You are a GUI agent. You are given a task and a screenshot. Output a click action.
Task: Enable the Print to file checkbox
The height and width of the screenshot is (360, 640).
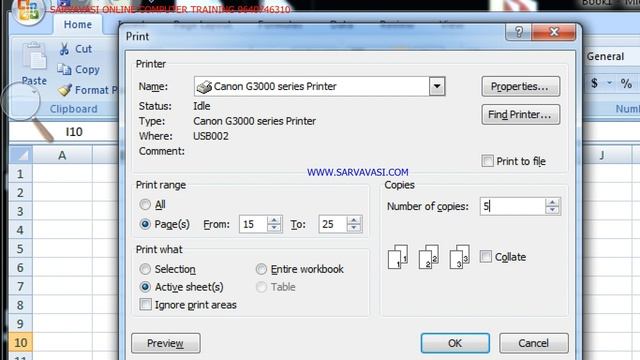tap(487, 161)
